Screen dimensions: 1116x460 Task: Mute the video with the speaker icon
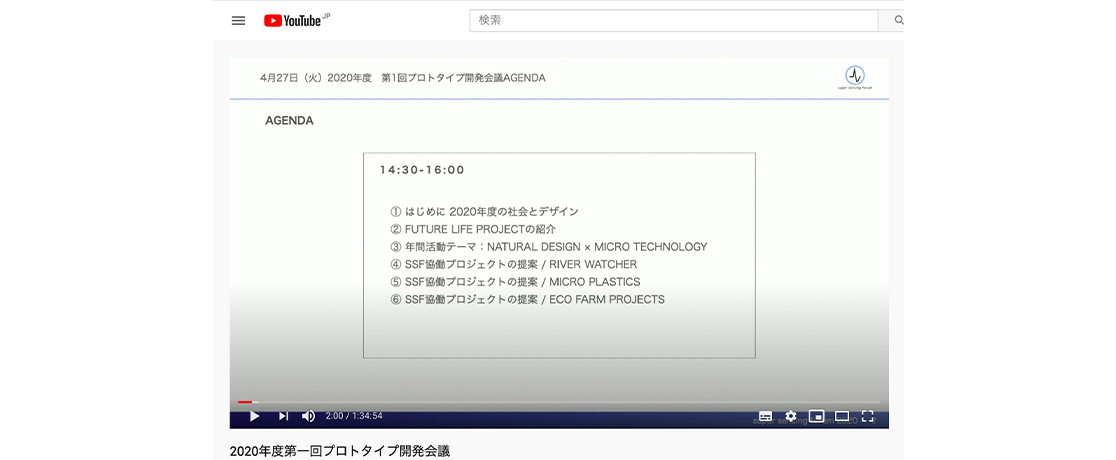[x=308, y=416]
